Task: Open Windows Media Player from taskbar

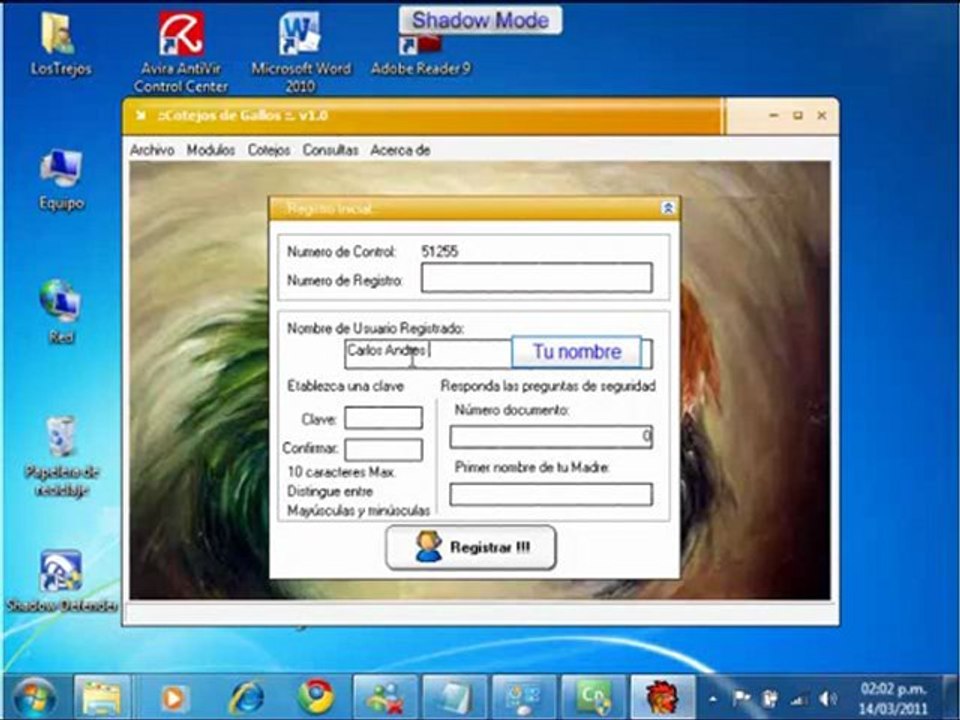Action: pos(173,698)
